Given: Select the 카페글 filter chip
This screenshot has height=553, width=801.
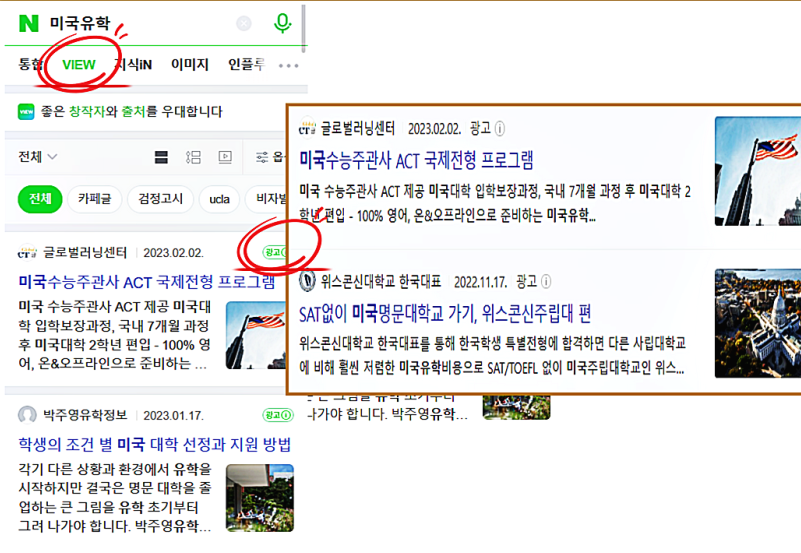Looking at the screenshot, I should (95, 199).
